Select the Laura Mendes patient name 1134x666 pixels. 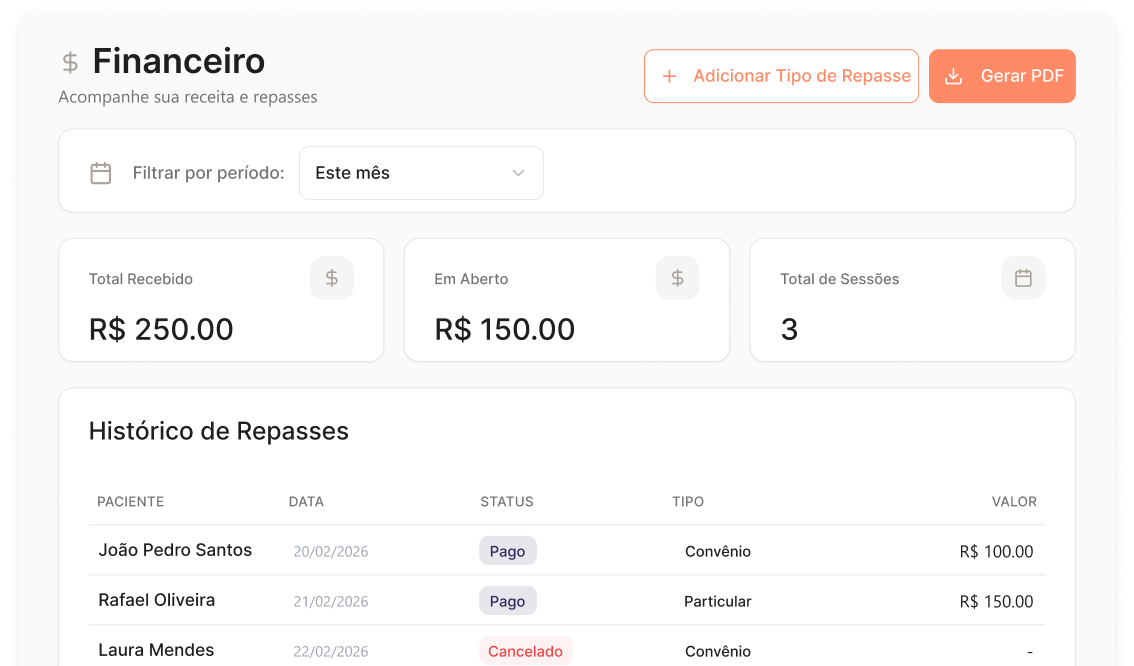coord(156,650)
